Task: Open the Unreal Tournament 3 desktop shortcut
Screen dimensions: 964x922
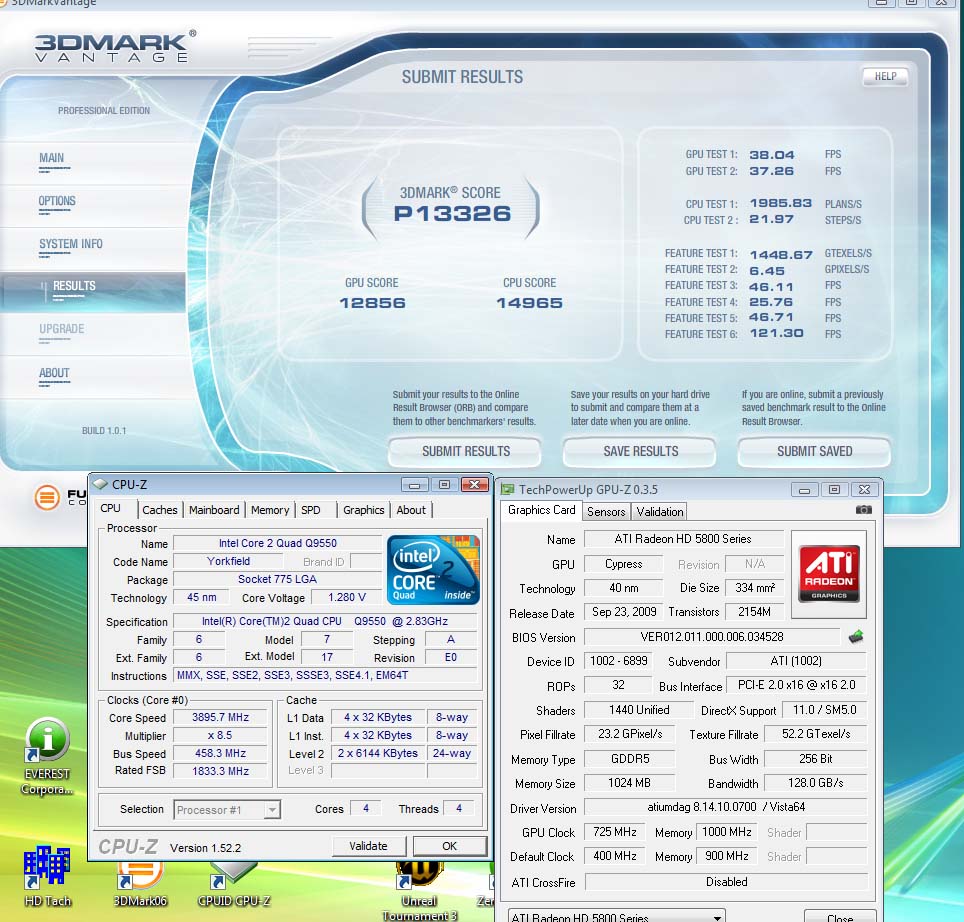Action: pos(419,890)
